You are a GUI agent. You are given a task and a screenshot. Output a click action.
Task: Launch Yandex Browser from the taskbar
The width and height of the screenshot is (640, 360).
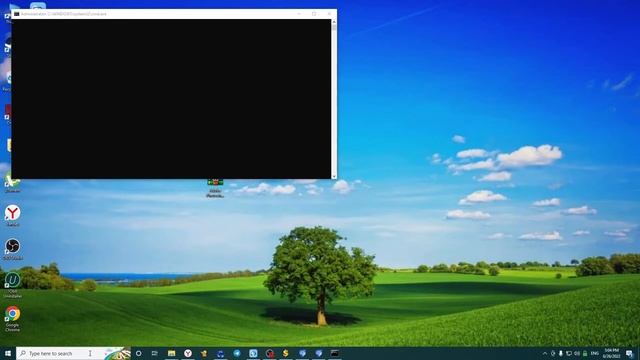click(188, 353)
